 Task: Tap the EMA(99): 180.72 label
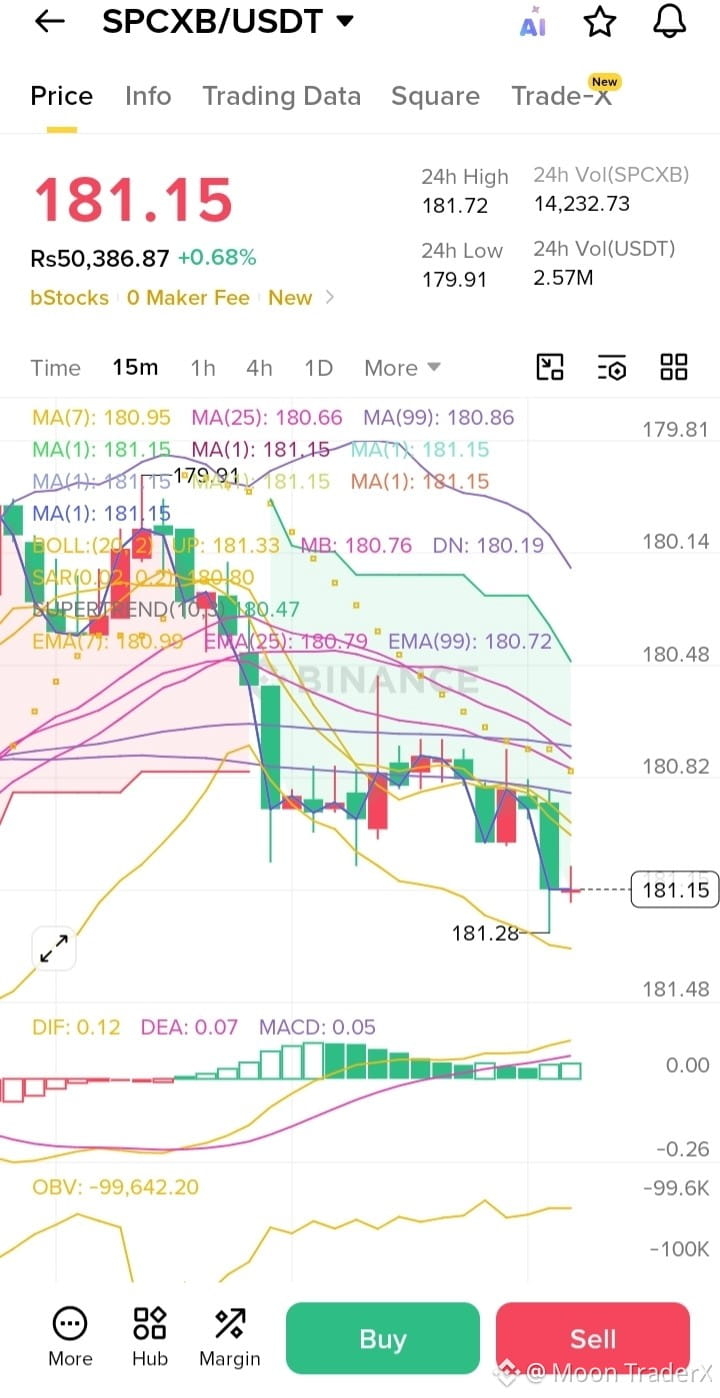click(x=469, y=641)
